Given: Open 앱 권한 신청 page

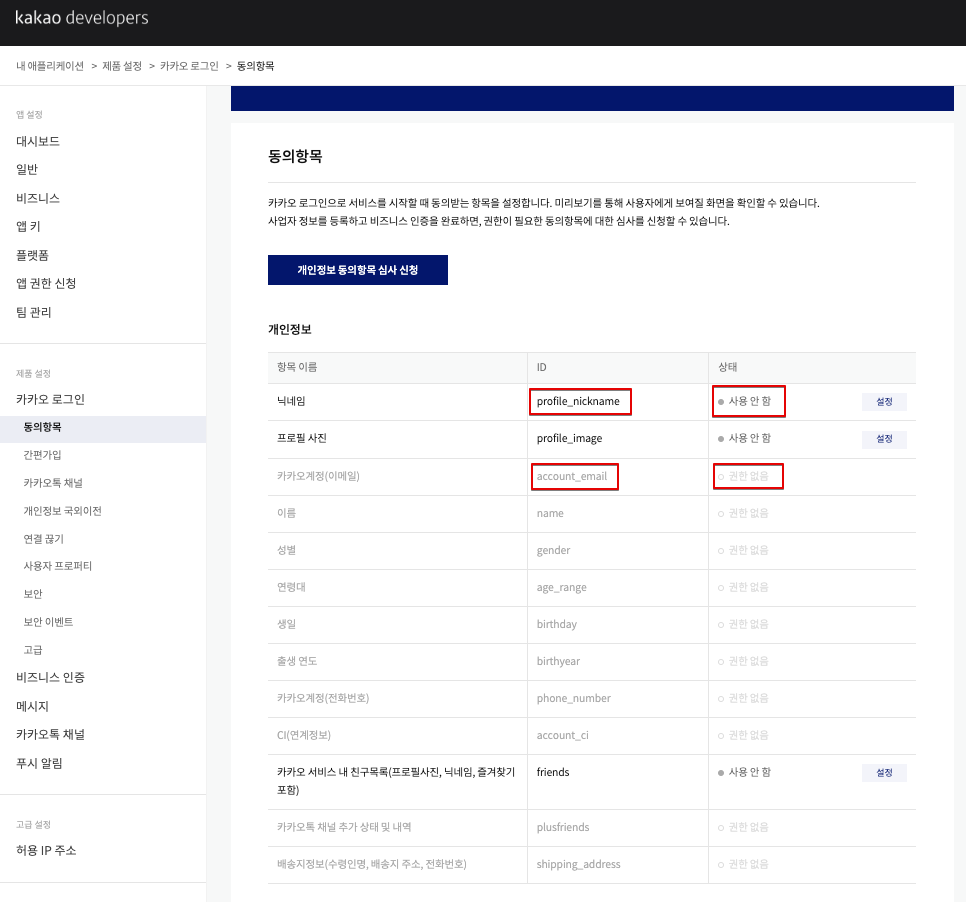Looking at the screenshot, I should tap(46, 283).
